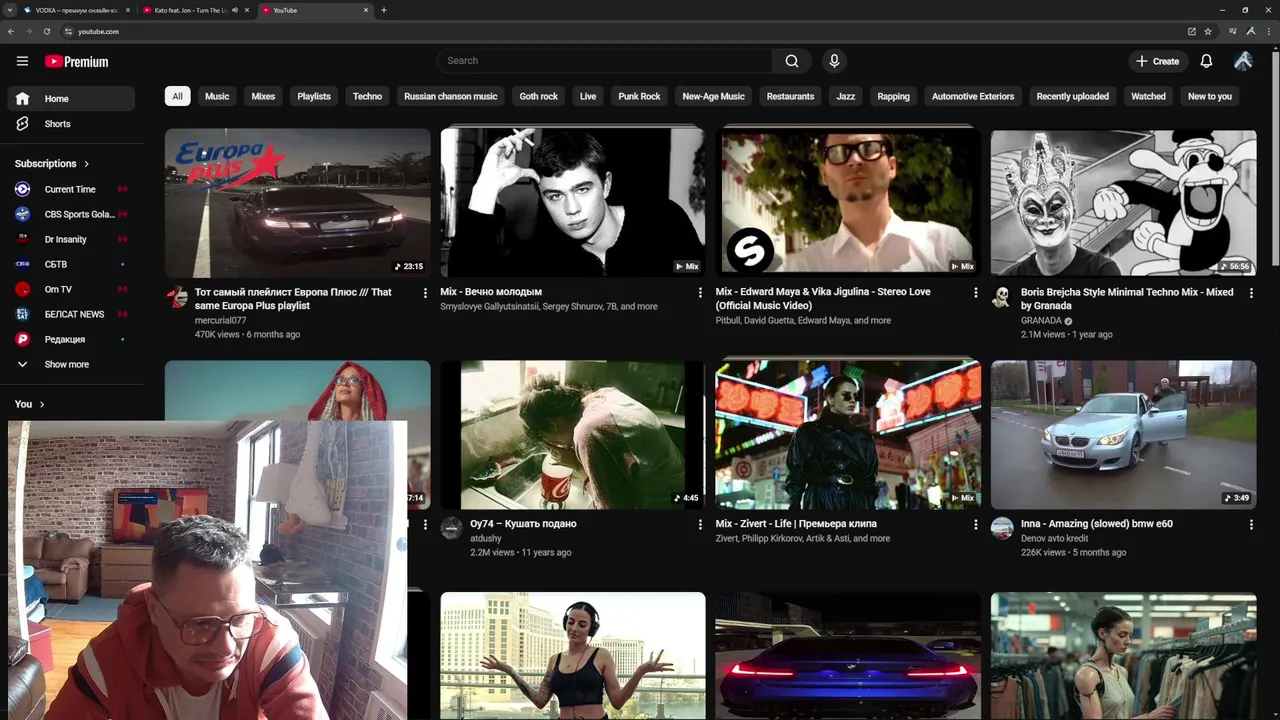Open Chrome media control icon
Viewport: 1280px width, 720px height.
(1234, 31)
